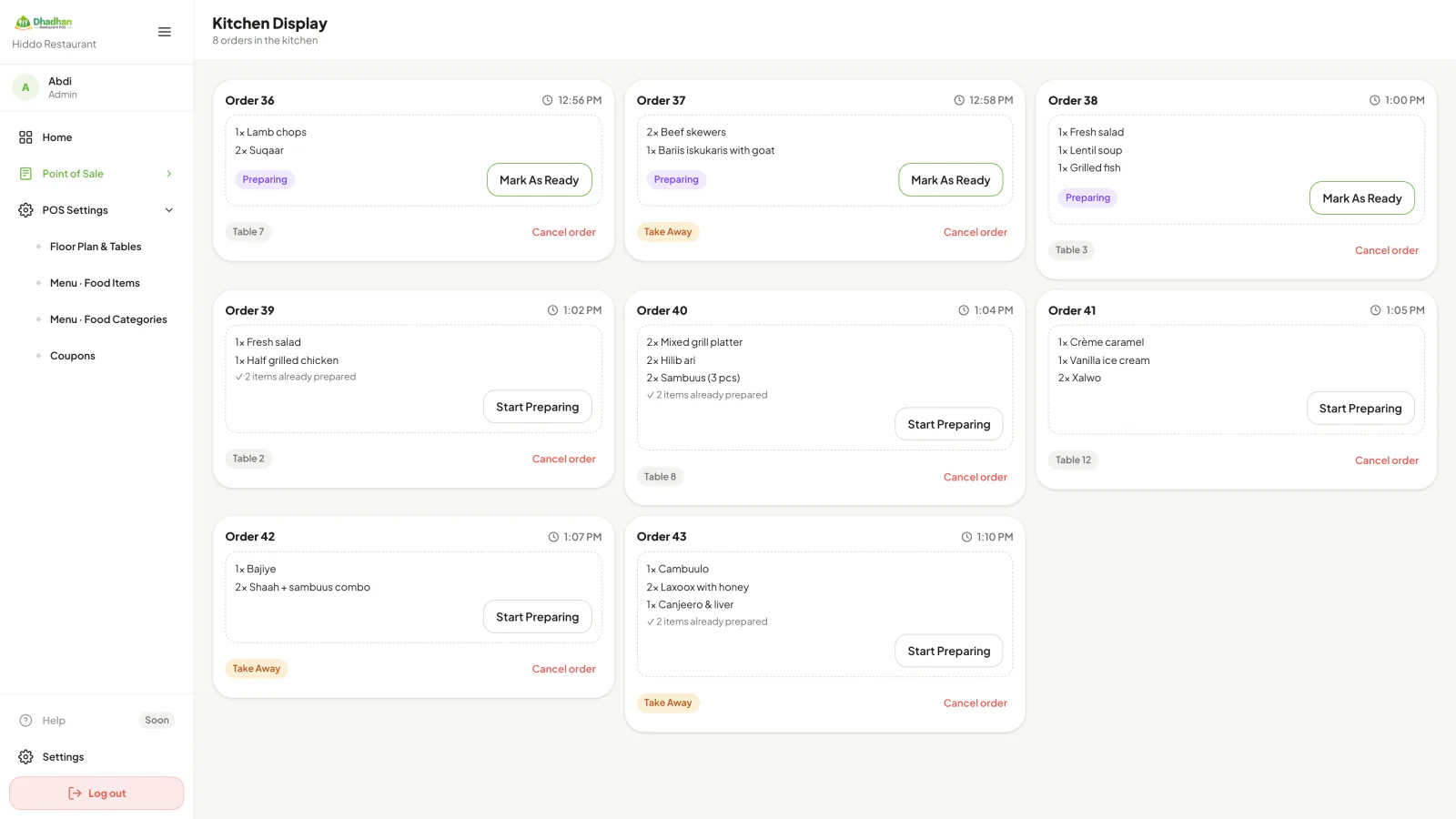Viewport: 1456px width, 819px height.
Task: Click '2x Mixed grill platter' item
Action: 694,342
